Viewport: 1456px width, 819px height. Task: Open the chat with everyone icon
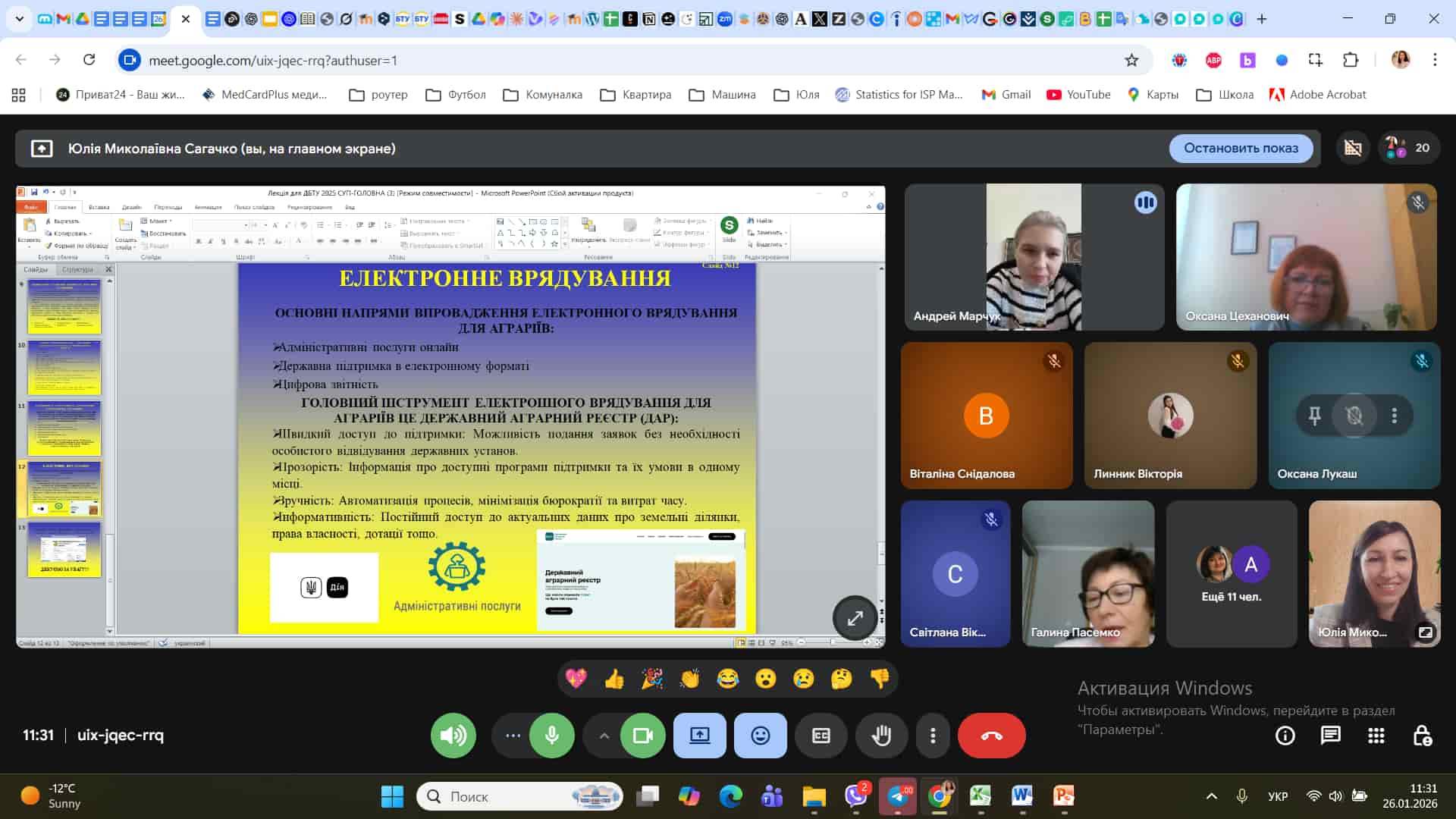tap(1330, 736)
